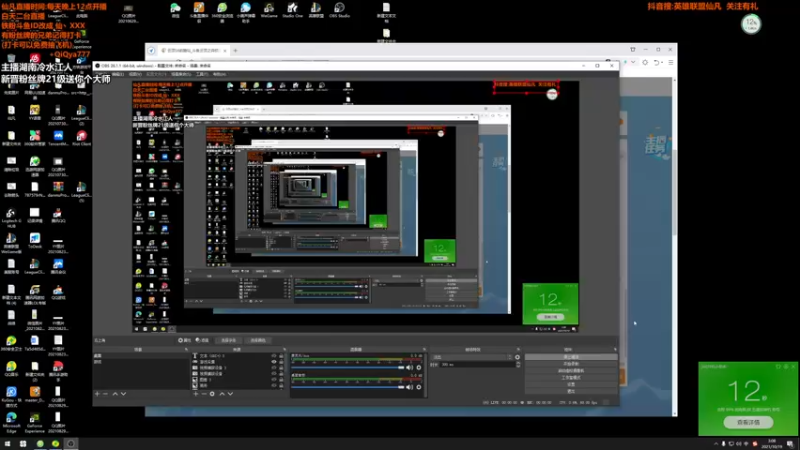Image resolution: width=800 pixels, height=450 pixels.
Task: Add a new scene with the plus icon
Action: (x=97, y=394)
